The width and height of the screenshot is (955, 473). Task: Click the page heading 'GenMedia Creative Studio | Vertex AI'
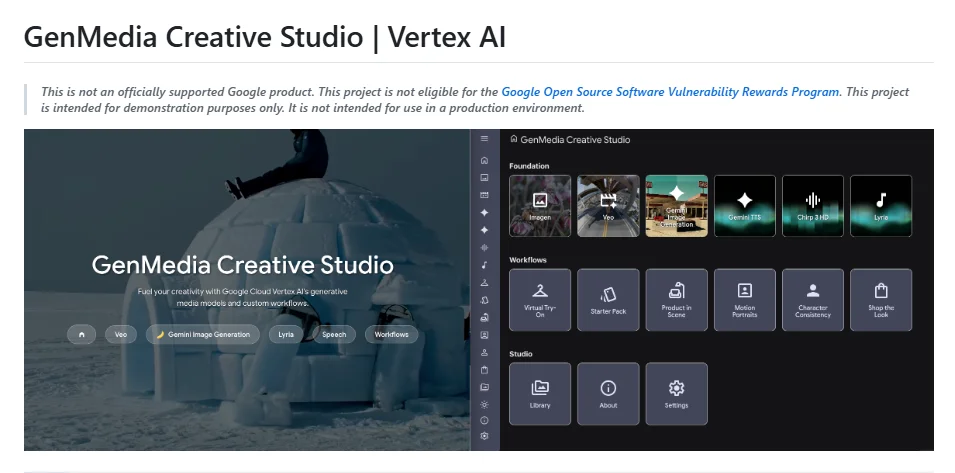[x=265, y=37]
